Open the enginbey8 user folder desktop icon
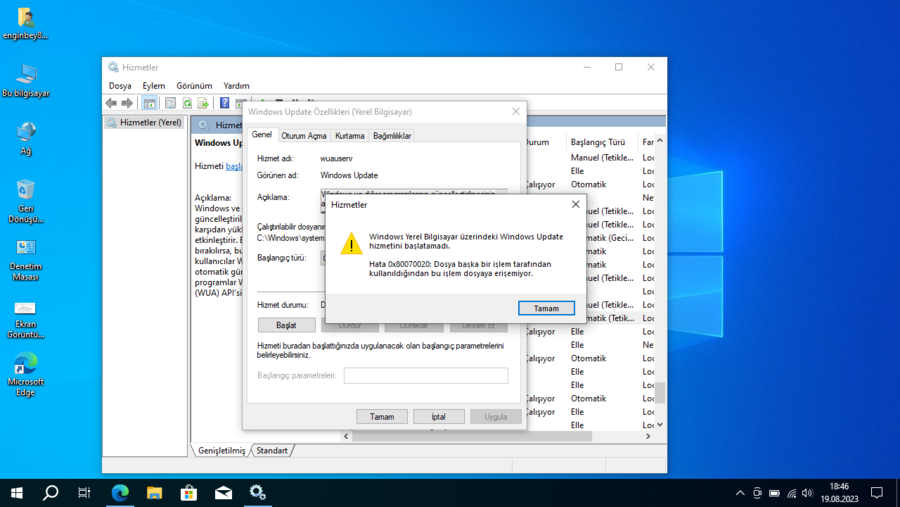900x507 pixels. [x=25, y=24]
